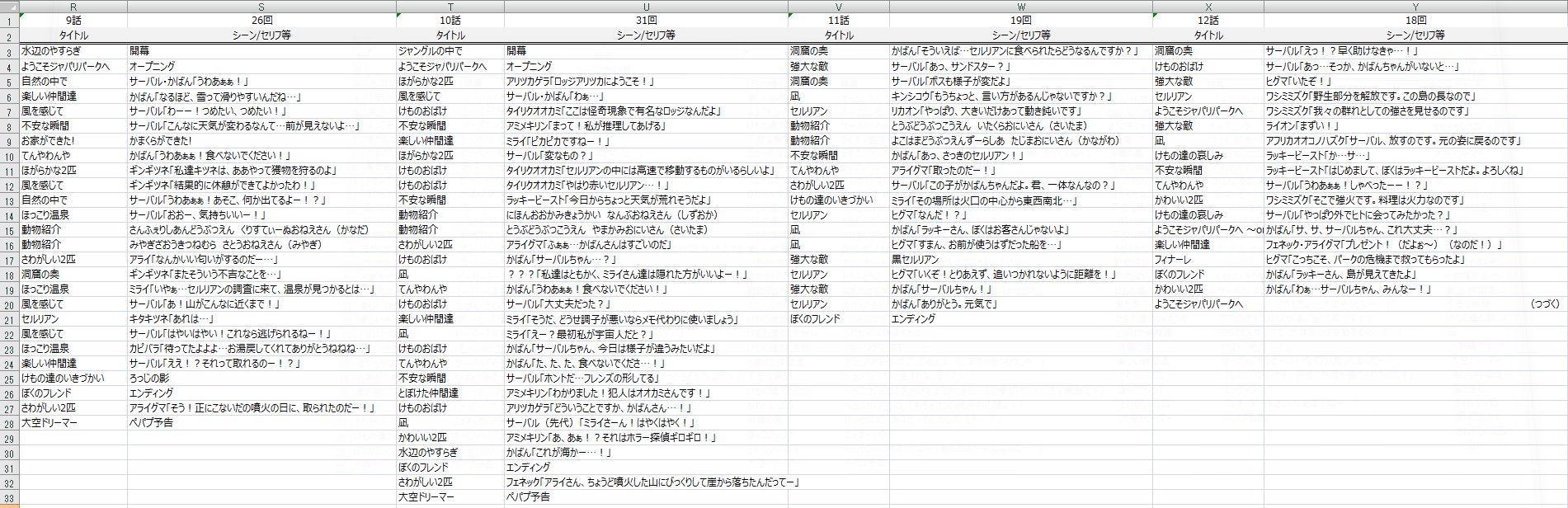Select "大空ドリーマー" cell in column R
Image resolution: width=1568 pixels, height=508 pixels.
pyautogui.click(x=73, y=423)
